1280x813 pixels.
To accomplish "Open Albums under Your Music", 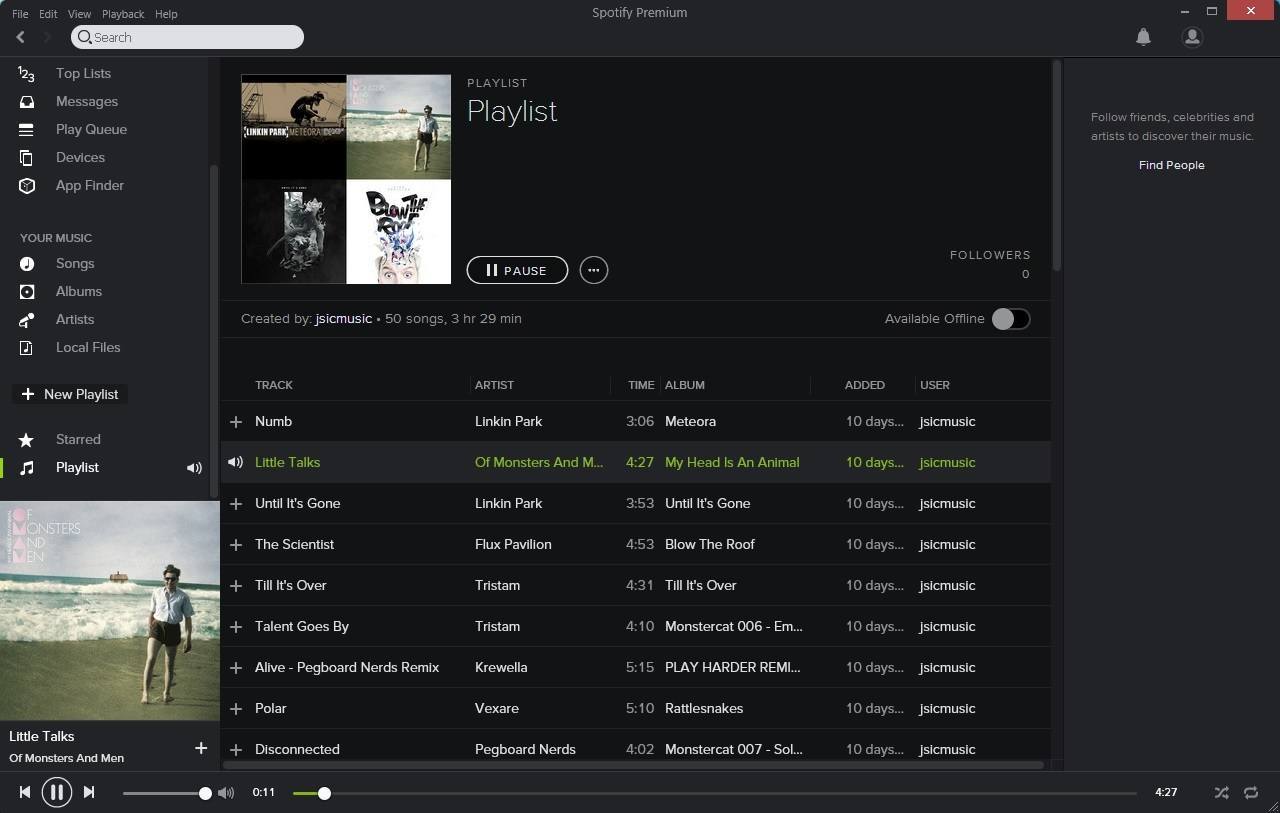I will [x=79, y=291].
